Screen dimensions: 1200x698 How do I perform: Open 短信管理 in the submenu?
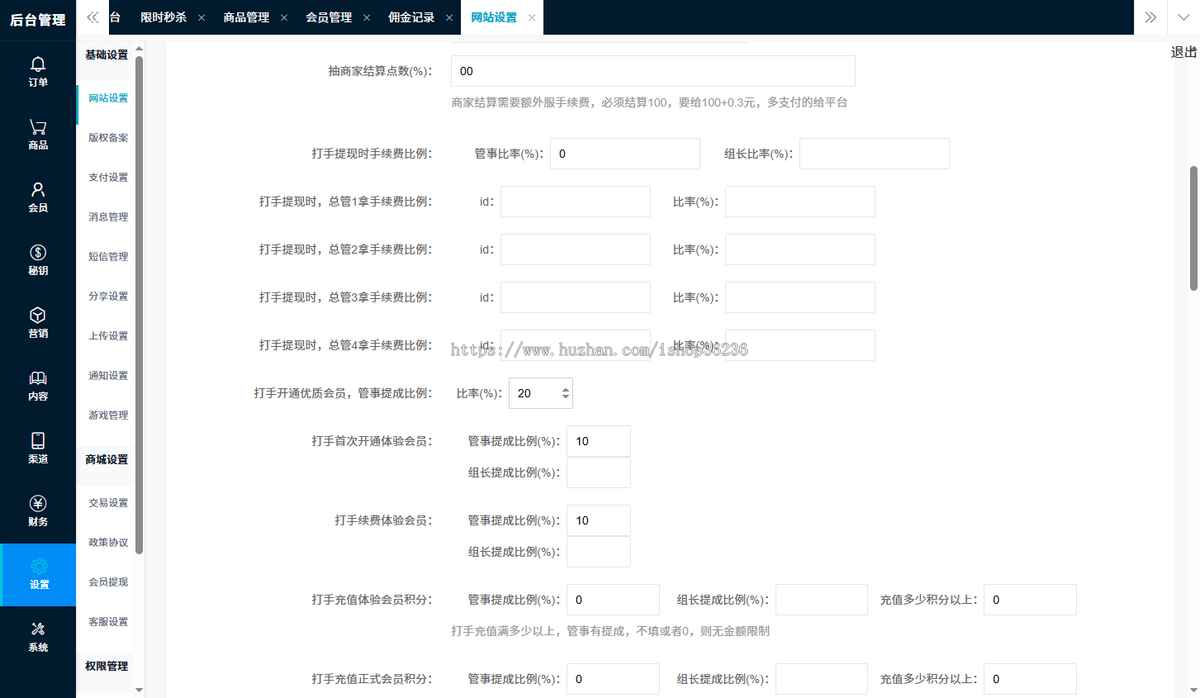[108, 257]
